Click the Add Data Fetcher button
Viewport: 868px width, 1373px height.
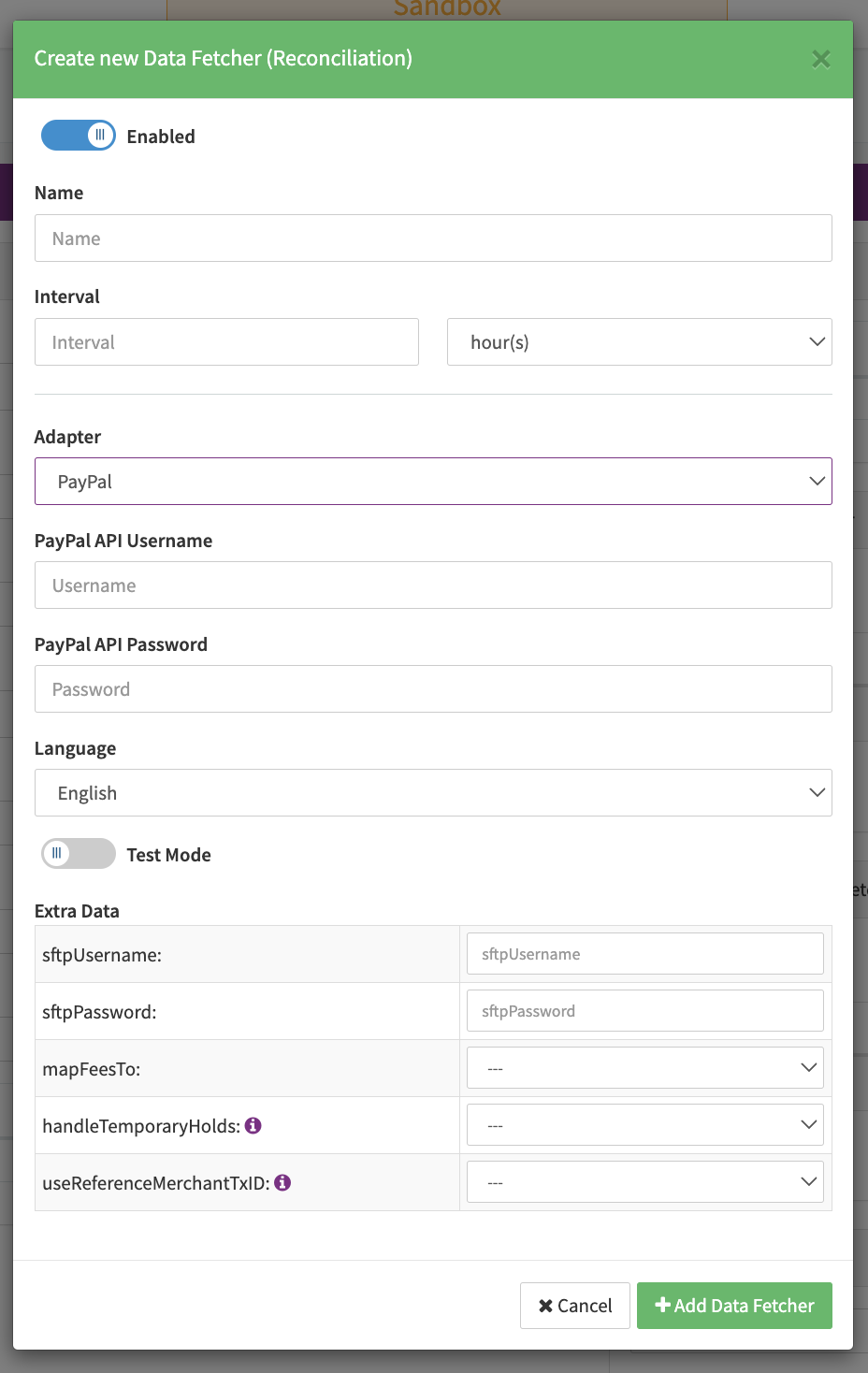[734, 1306]
